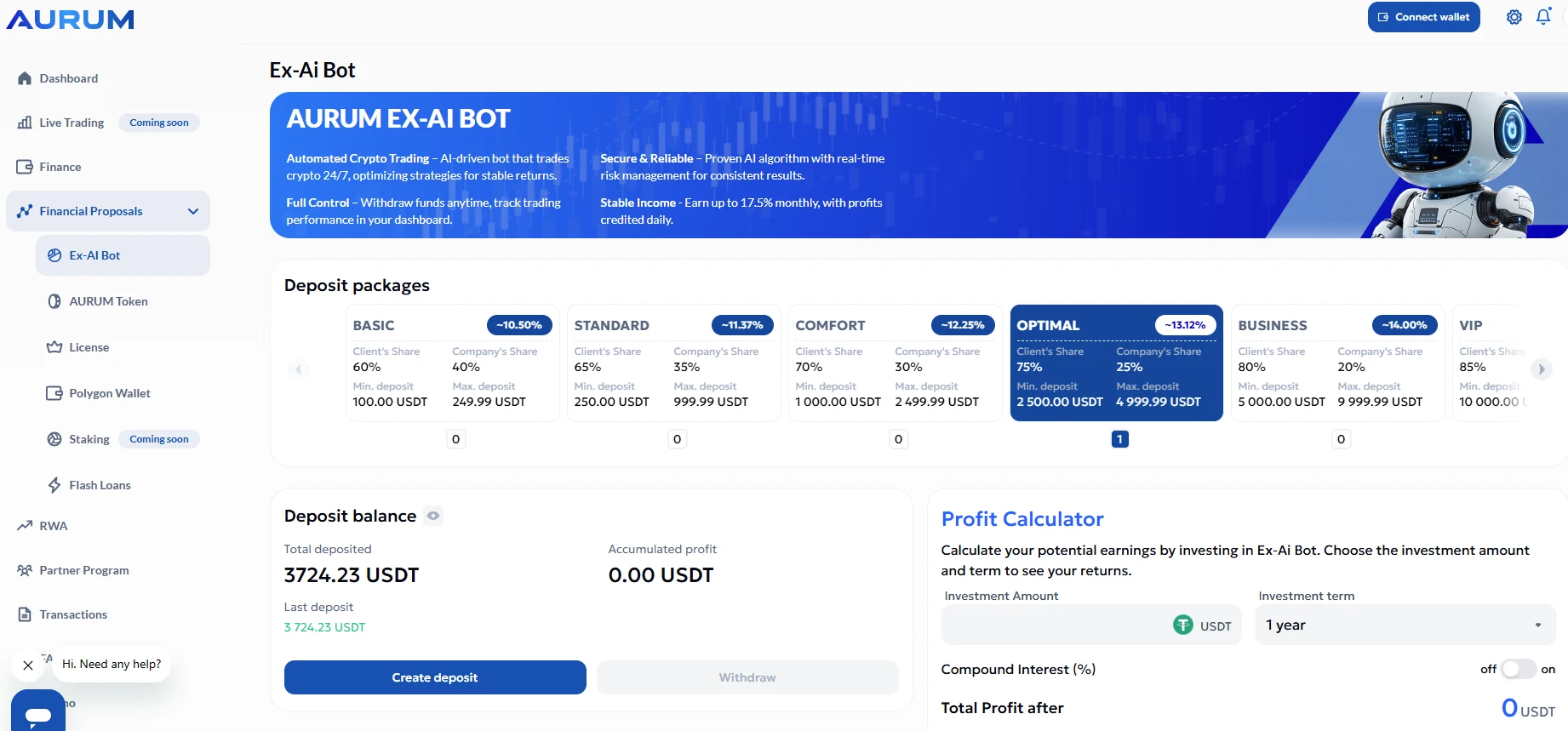Click the Live Trading chart icon
Viewport: 1568px width, 731px height.
pyautogui.click(x=25, y=123)
